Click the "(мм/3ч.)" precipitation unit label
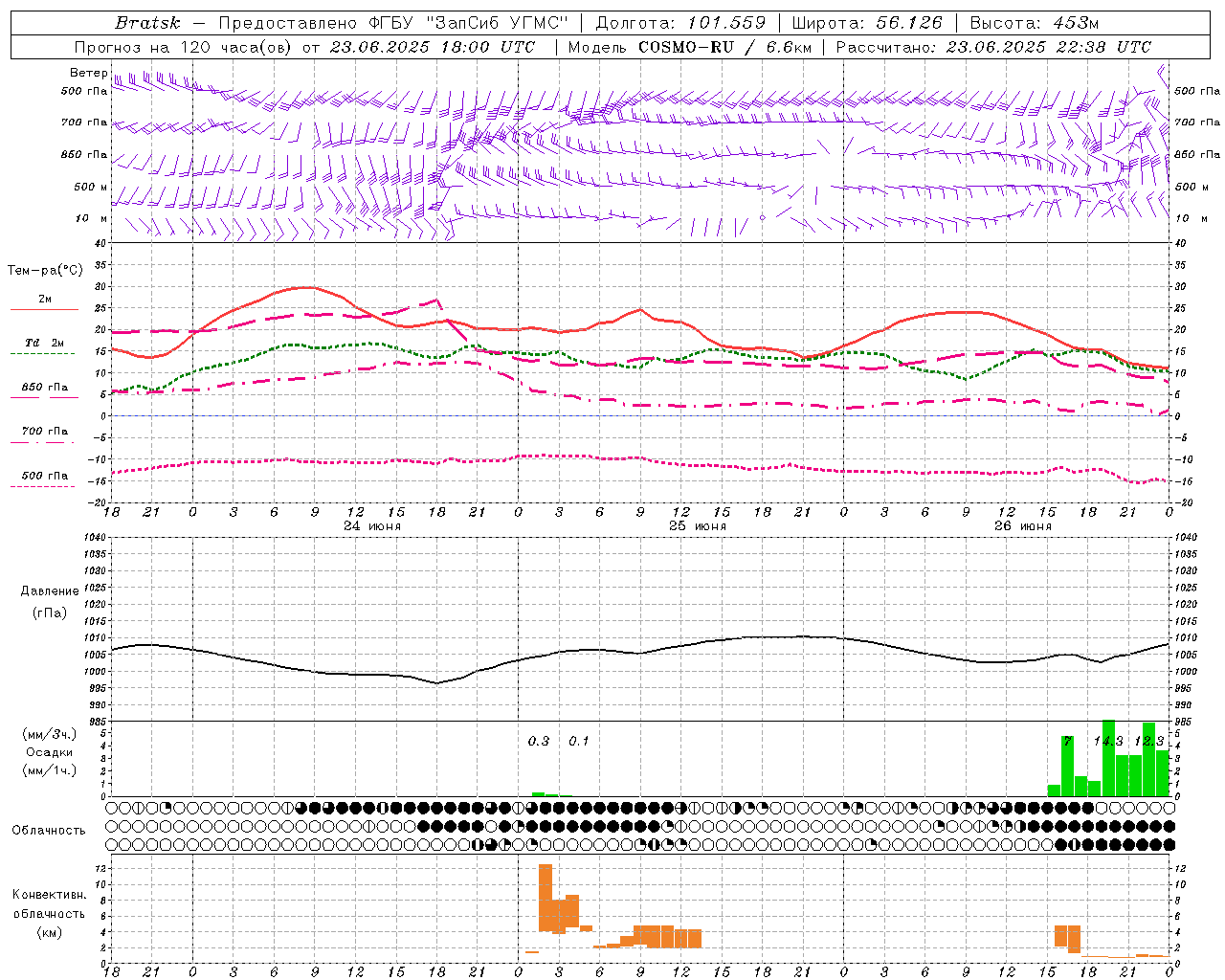 [50, 734]
